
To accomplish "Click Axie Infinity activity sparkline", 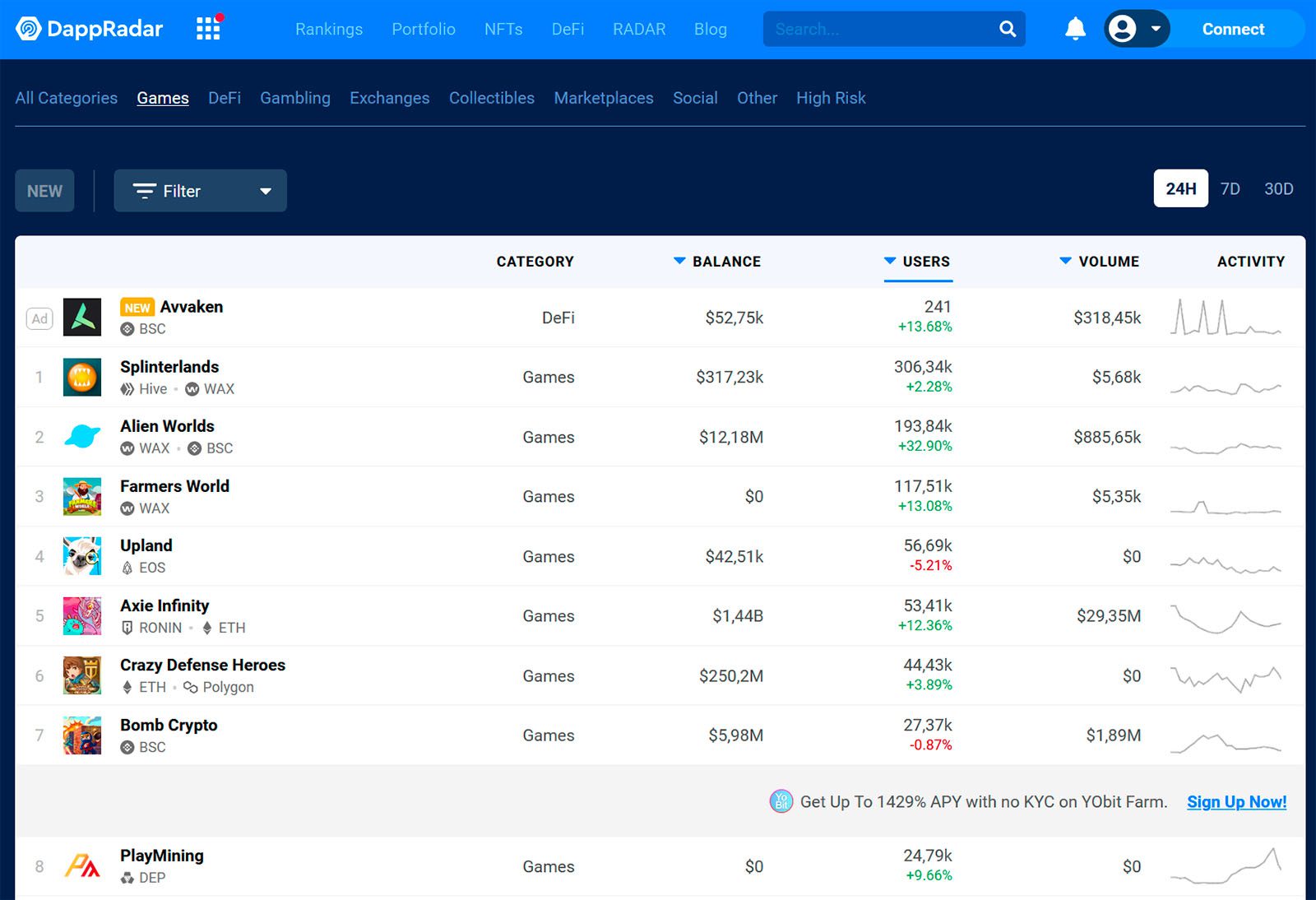I will coord(1226,619).
